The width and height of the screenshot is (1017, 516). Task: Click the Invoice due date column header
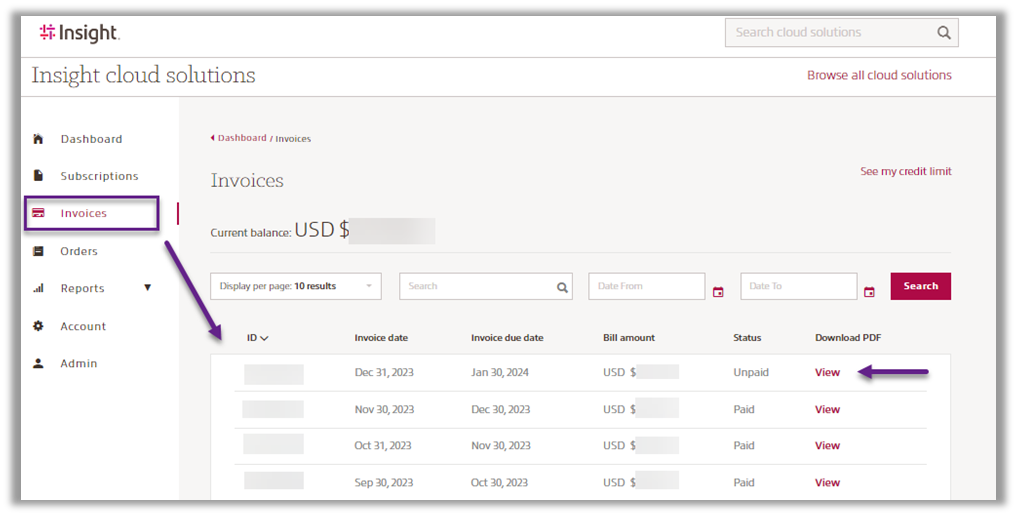pyautogui.click(x=507, y=338)
